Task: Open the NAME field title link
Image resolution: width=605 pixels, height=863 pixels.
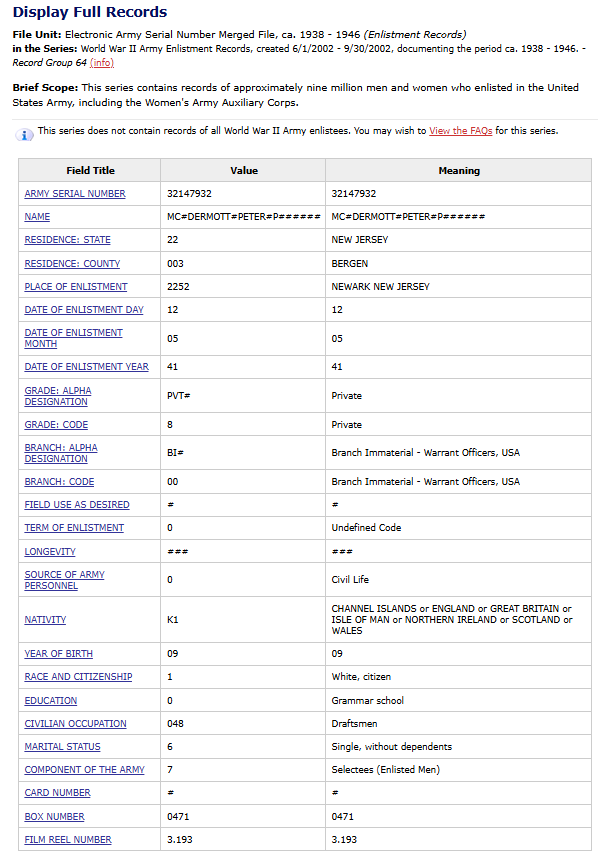Action: coord(37,217)
